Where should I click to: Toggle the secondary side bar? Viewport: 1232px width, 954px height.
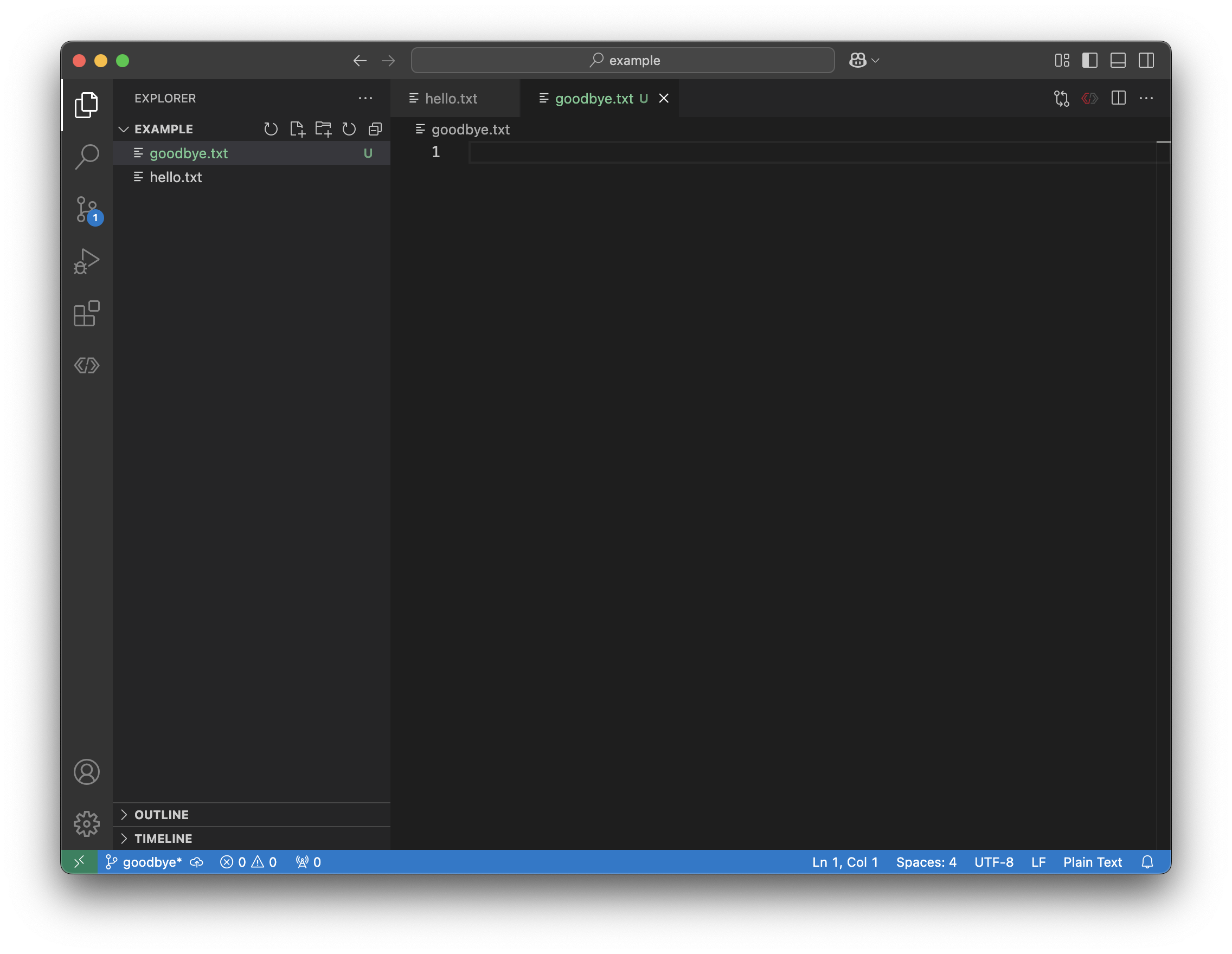[x=1146, y=60]
